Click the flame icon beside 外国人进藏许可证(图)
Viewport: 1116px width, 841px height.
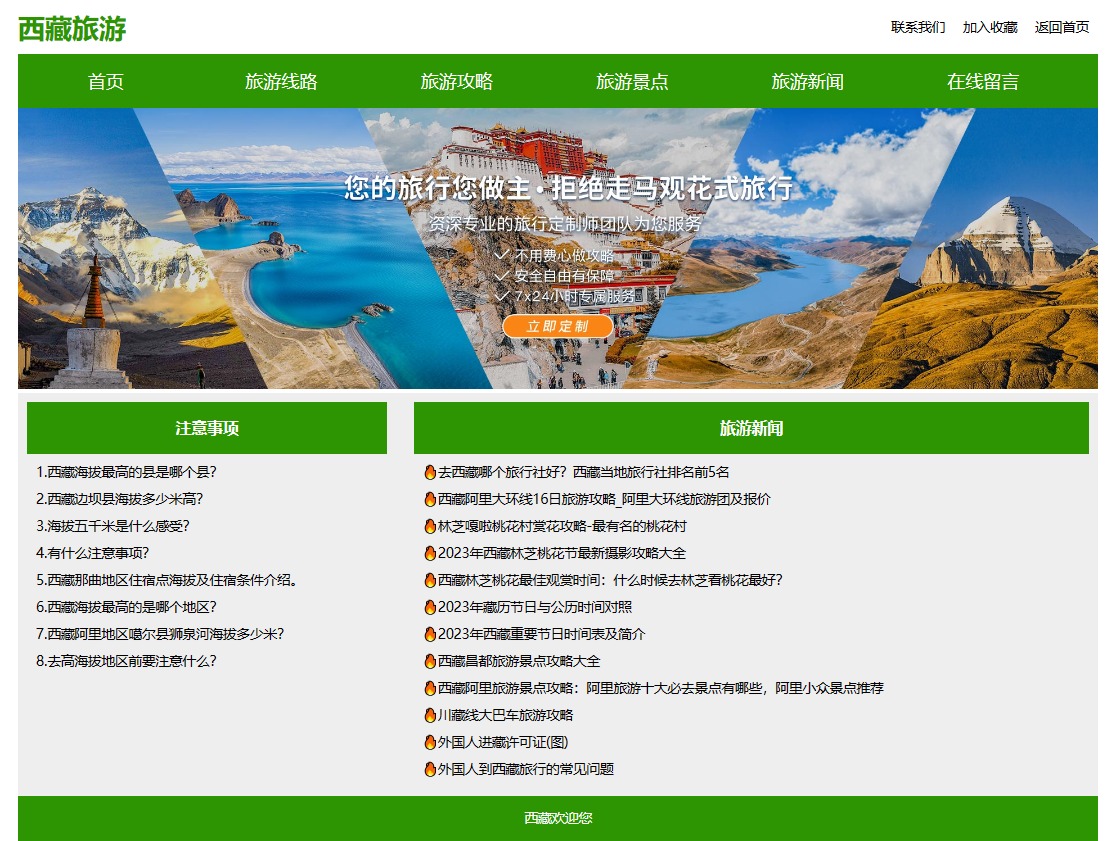430,742
